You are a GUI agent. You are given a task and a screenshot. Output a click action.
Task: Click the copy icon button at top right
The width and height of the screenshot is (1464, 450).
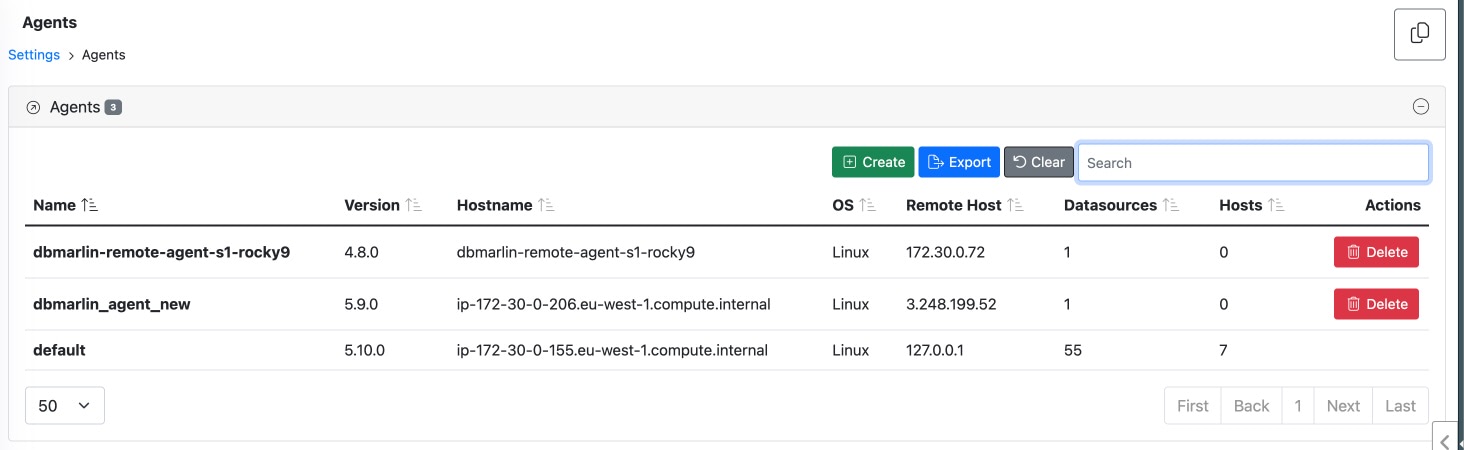1419,34
